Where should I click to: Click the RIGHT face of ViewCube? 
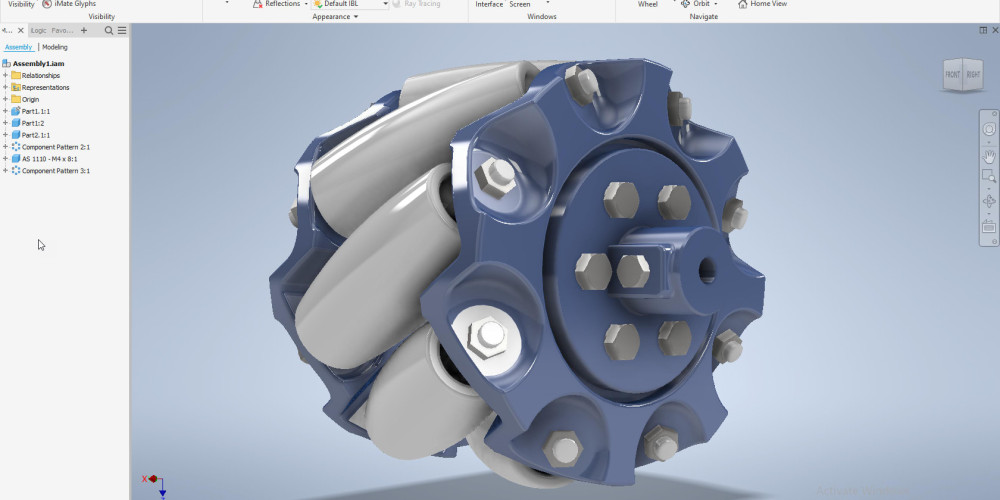tap(973, 75)
